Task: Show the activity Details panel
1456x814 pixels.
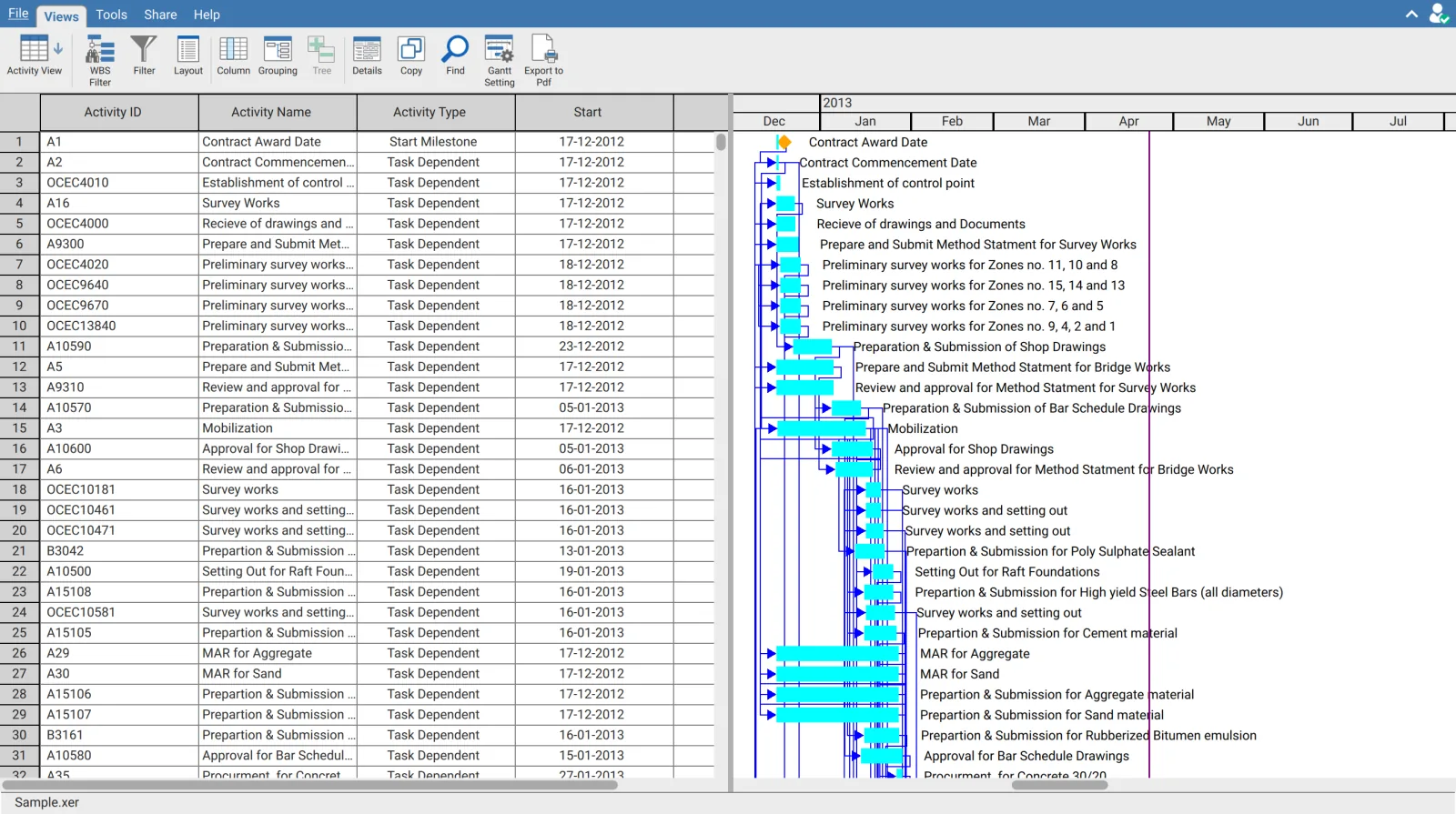Action: (367, 55)
